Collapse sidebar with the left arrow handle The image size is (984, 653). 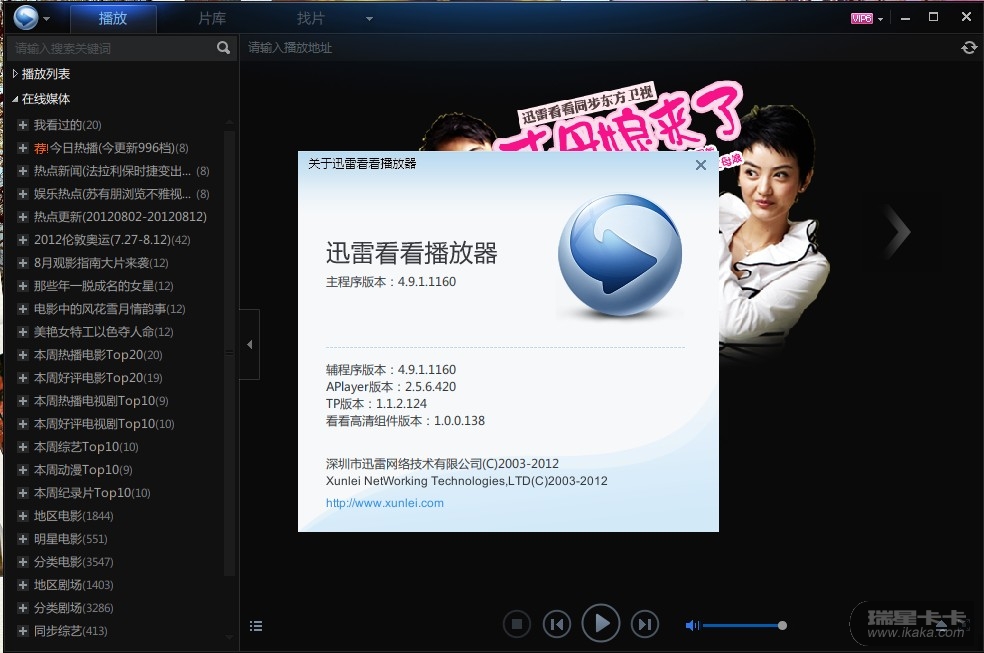pyautogui.click(x=250, y=344)
